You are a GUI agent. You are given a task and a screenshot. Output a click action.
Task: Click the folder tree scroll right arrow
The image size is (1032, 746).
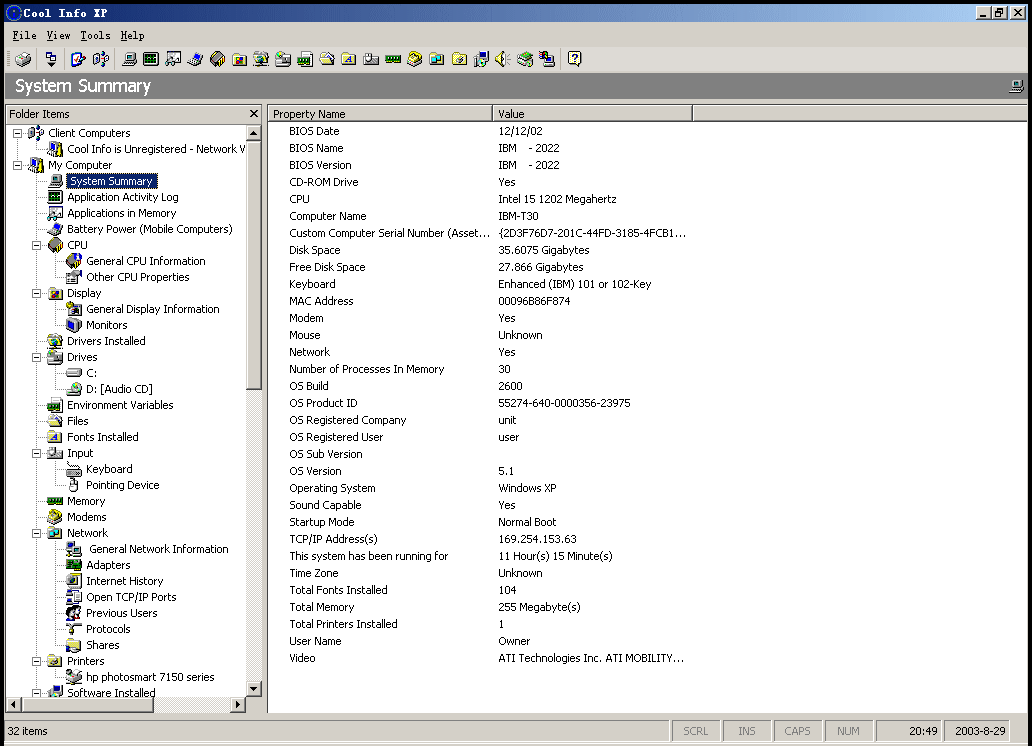pos(238,705)
